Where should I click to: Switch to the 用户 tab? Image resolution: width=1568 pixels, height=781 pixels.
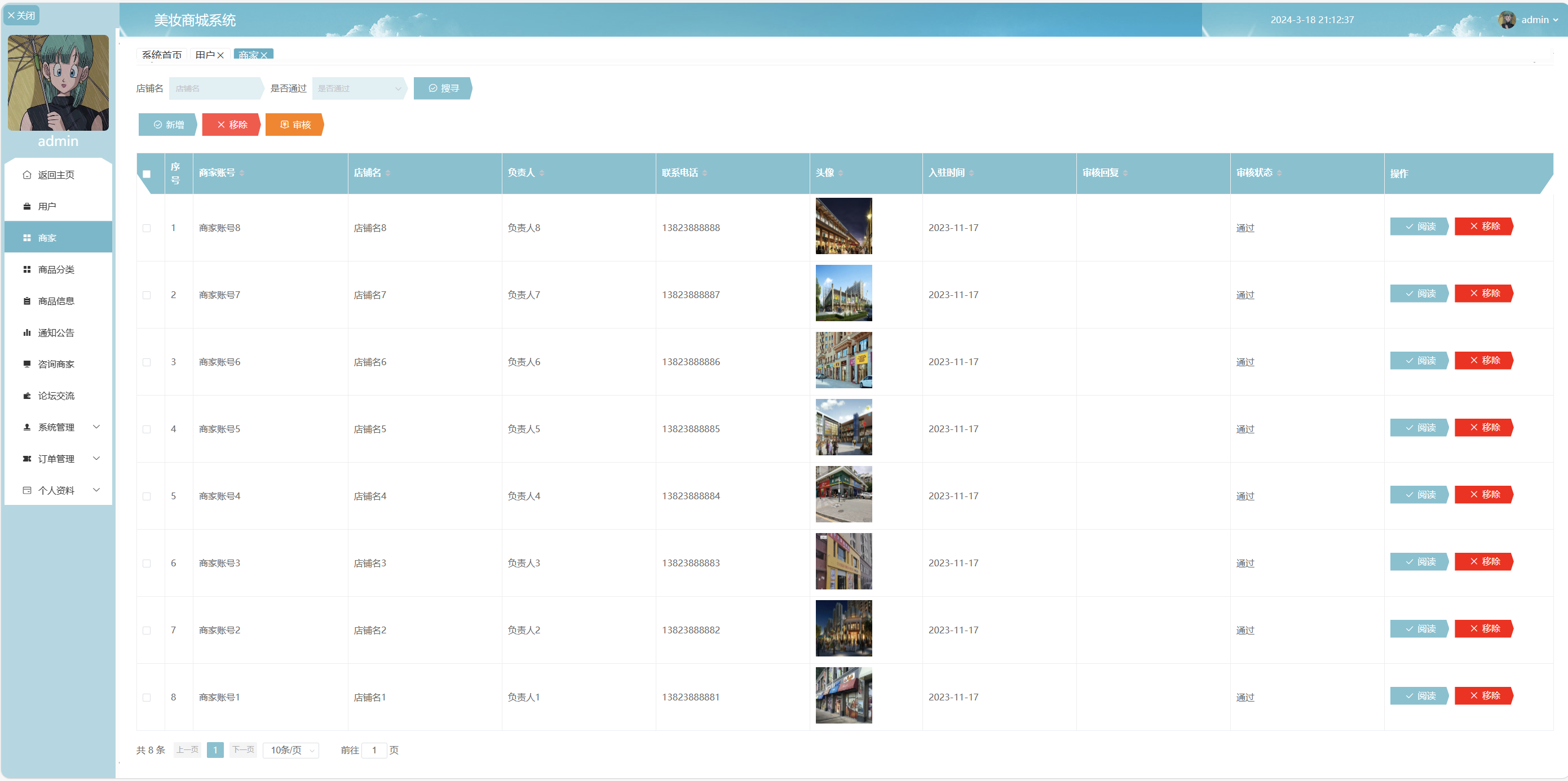205,55
